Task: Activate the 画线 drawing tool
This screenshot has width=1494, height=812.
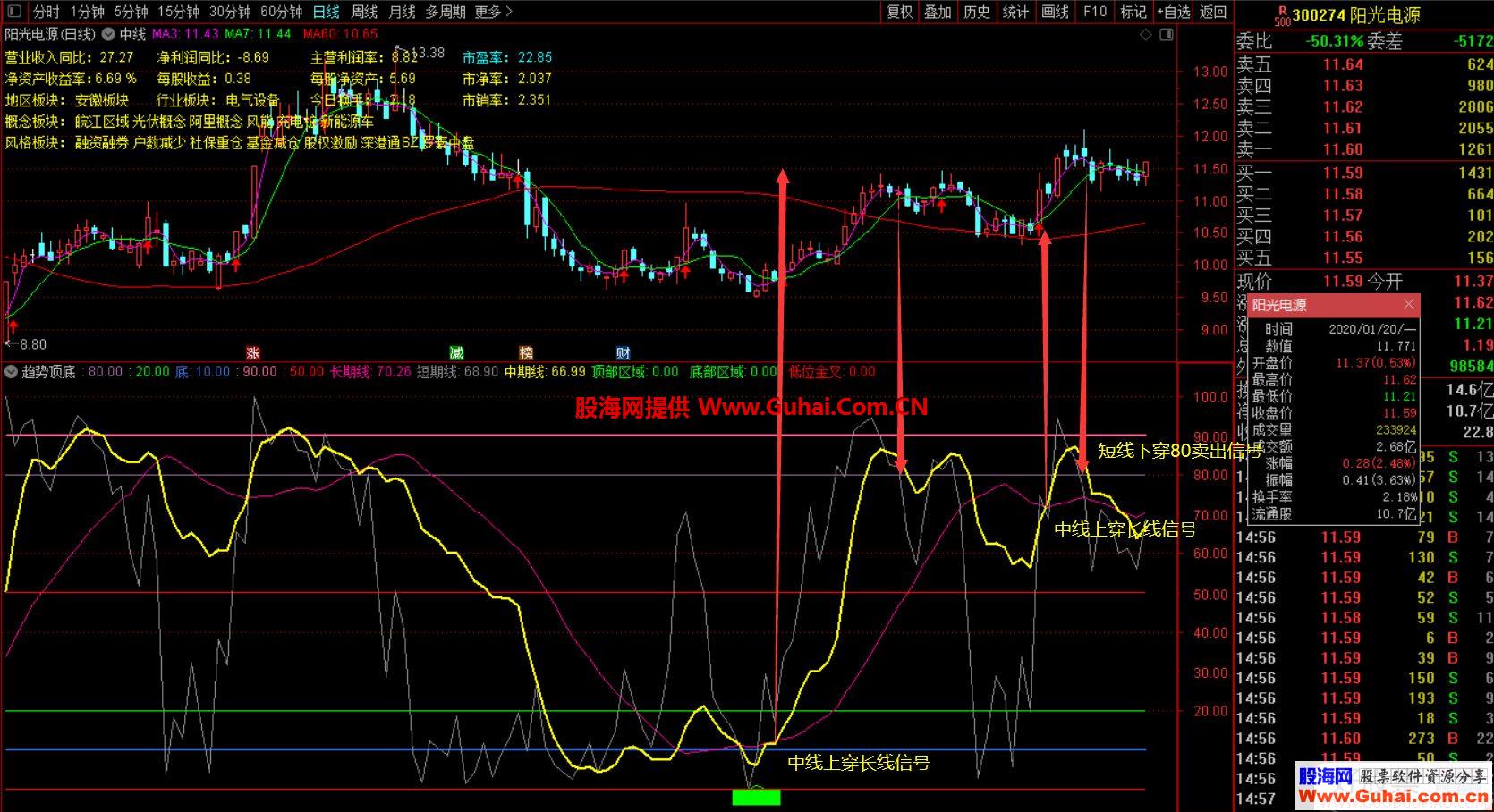Action: coord(1056,12)
